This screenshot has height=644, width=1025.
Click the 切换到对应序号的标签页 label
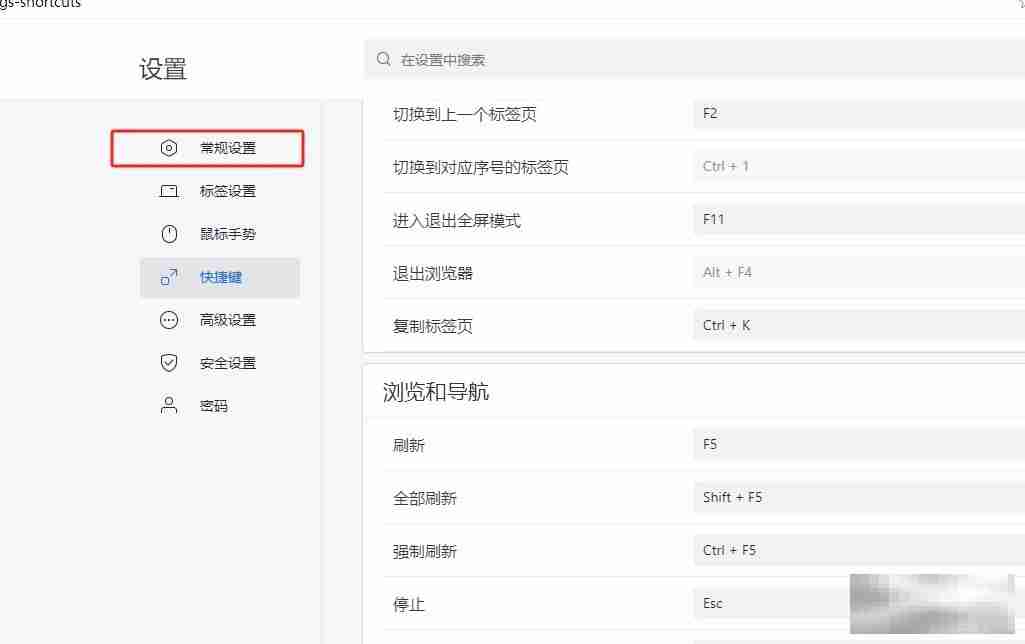[x=480, y=168]
